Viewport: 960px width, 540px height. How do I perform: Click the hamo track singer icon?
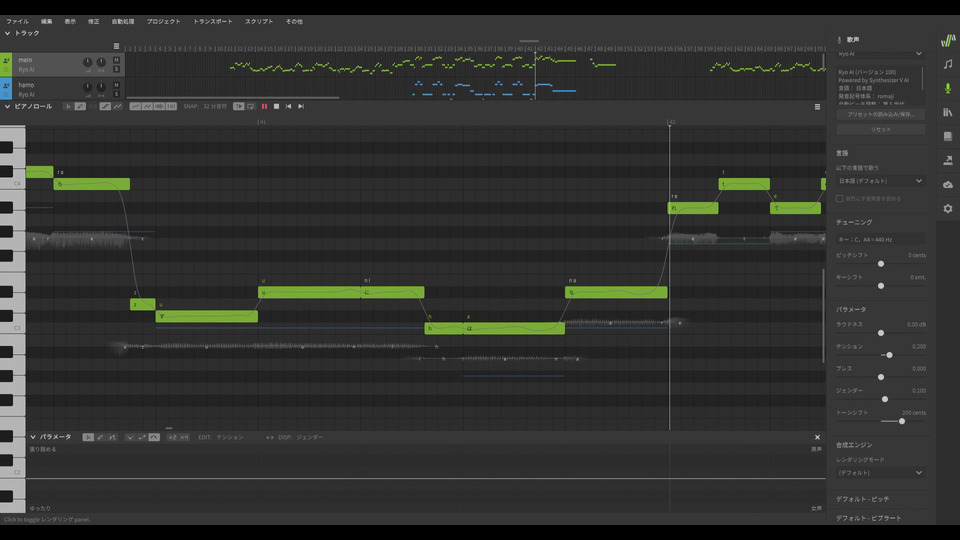pyautogui.click(x=6, y=86)
